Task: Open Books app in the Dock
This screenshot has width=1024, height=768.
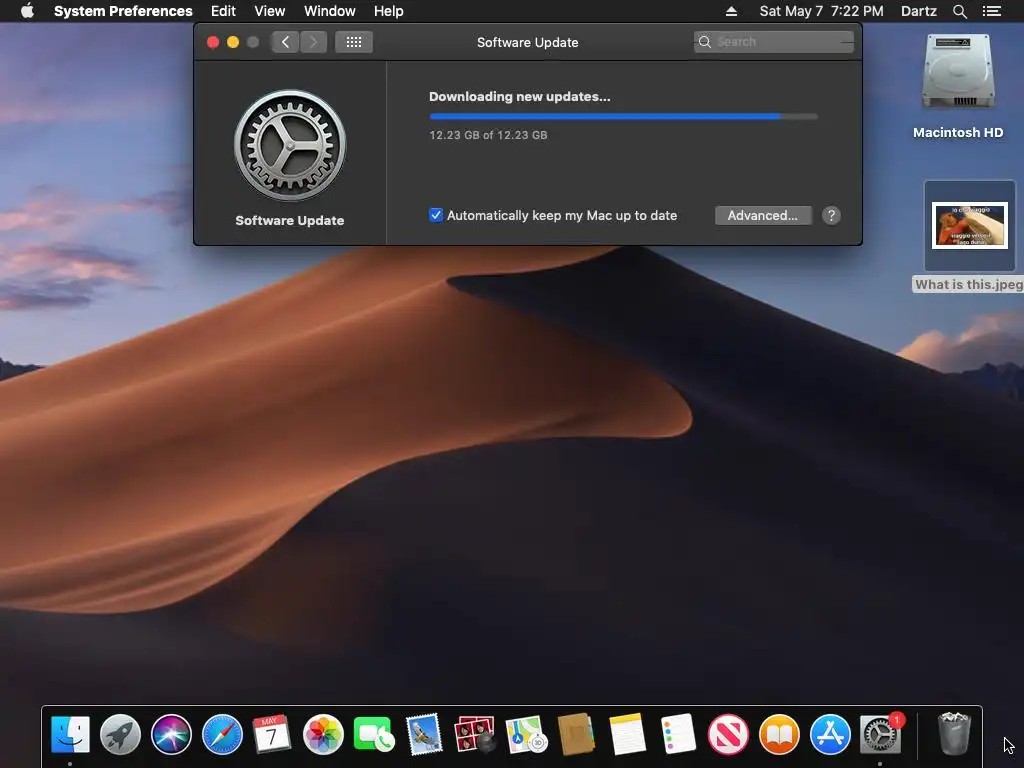Action: click(x=779, y=734)
